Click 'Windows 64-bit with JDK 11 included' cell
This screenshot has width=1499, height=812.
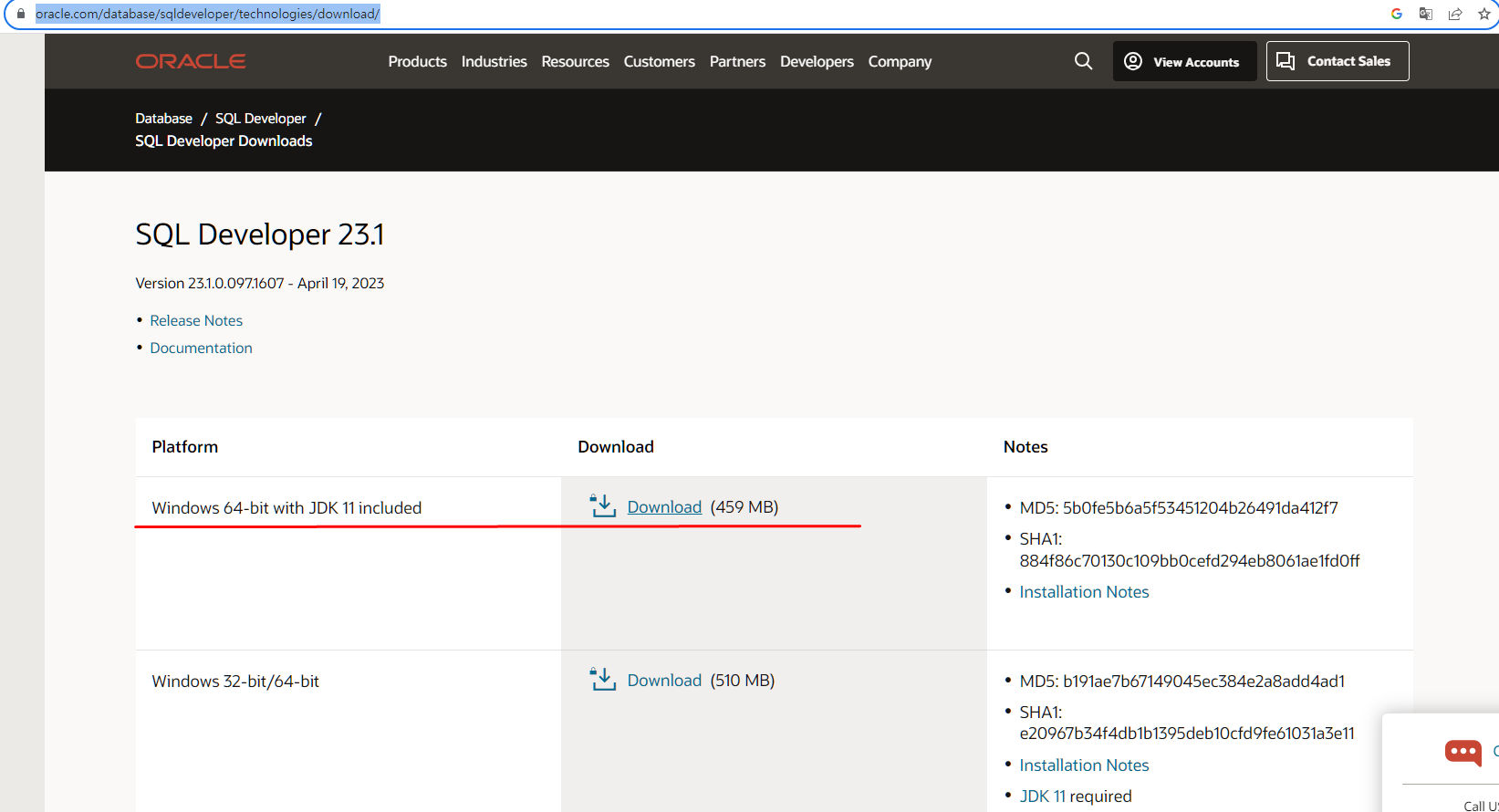click(x=286, y=507)
